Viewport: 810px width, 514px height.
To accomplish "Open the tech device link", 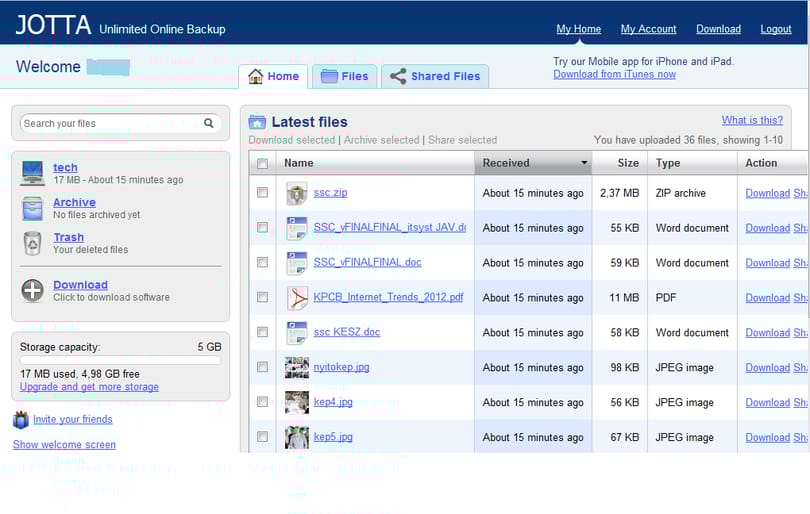I will [65, 167].
